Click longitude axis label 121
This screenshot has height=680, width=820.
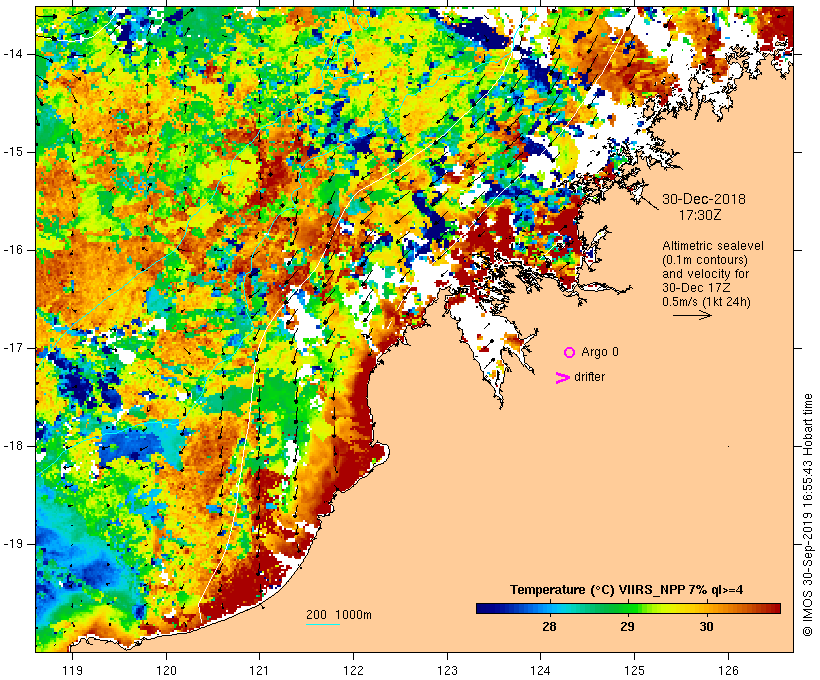coord(259,670)
